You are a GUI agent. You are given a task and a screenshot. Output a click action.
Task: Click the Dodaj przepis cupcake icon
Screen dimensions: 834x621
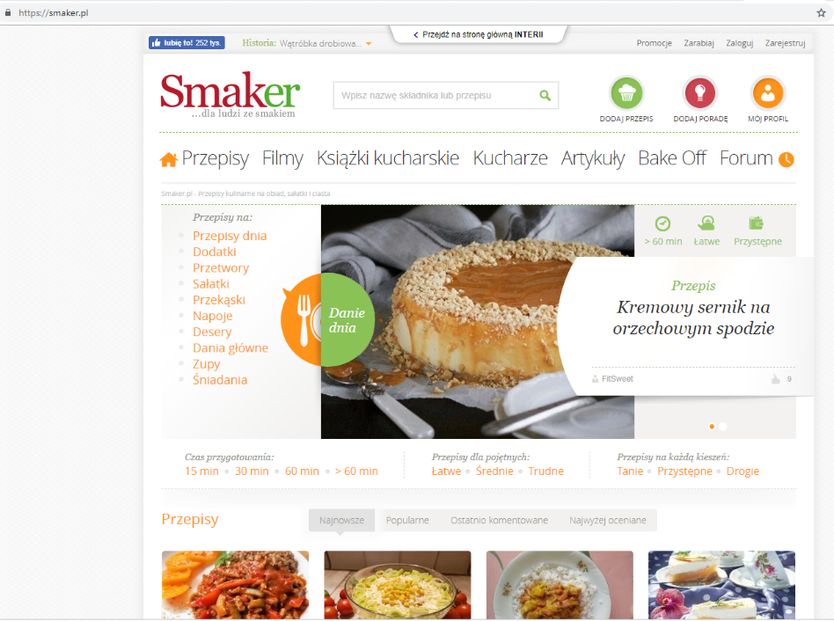tap(626, 93)
